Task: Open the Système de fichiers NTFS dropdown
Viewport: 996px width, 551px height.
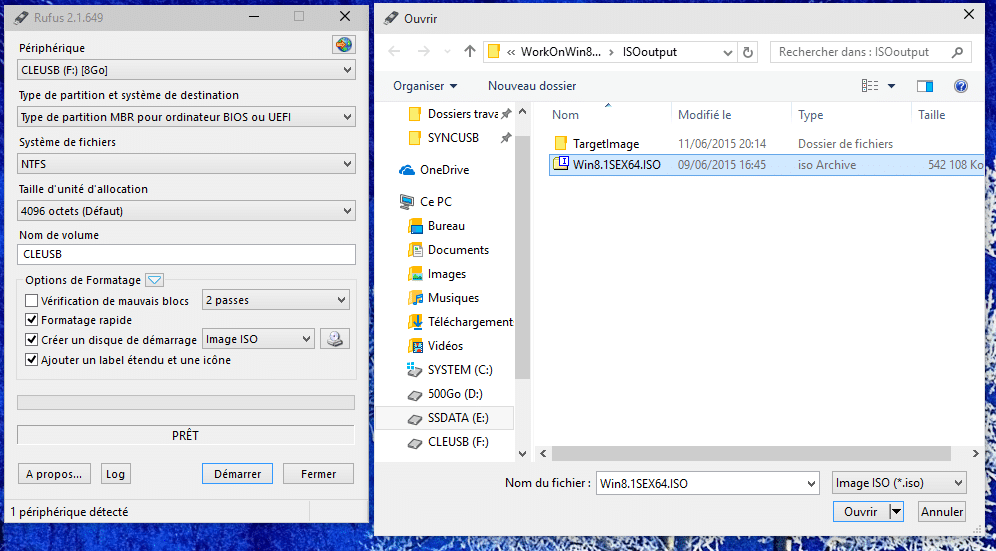Action: pos(186,164)
